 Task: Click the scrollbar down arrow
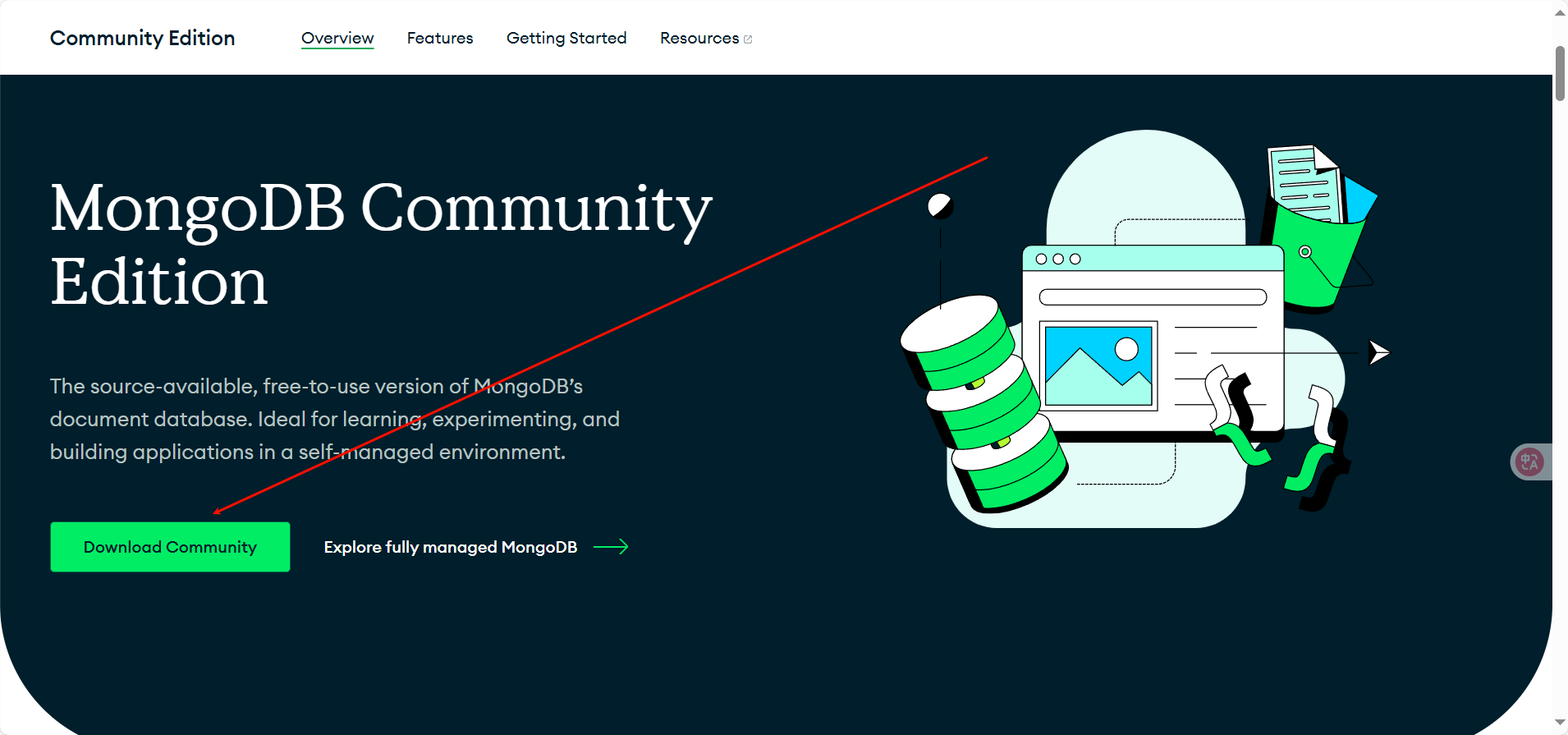tap(1560, 723)
